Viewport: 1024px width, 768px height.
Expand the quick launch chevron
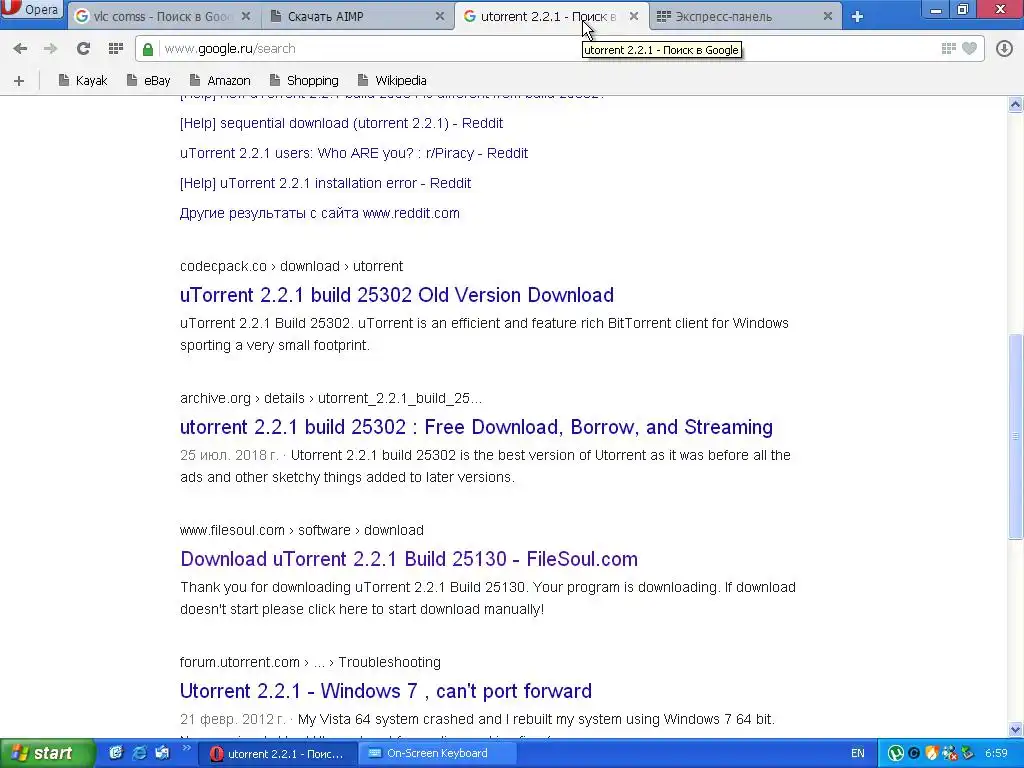click(185, 748)
